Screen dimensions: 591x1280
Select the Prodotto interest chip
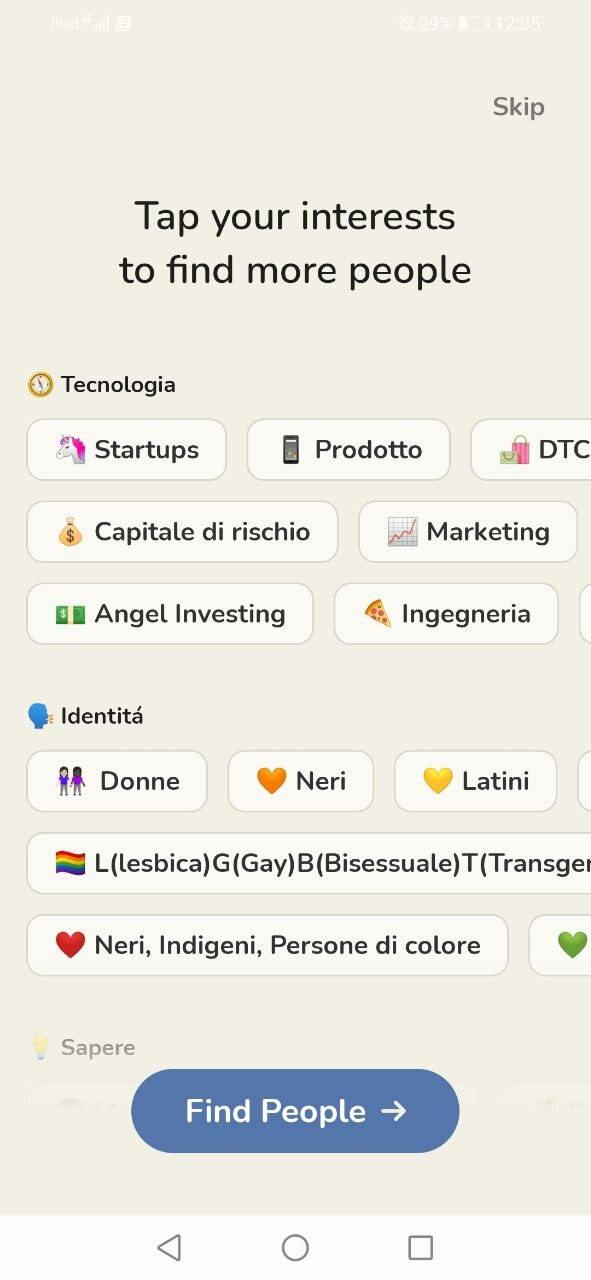(349, 450)
